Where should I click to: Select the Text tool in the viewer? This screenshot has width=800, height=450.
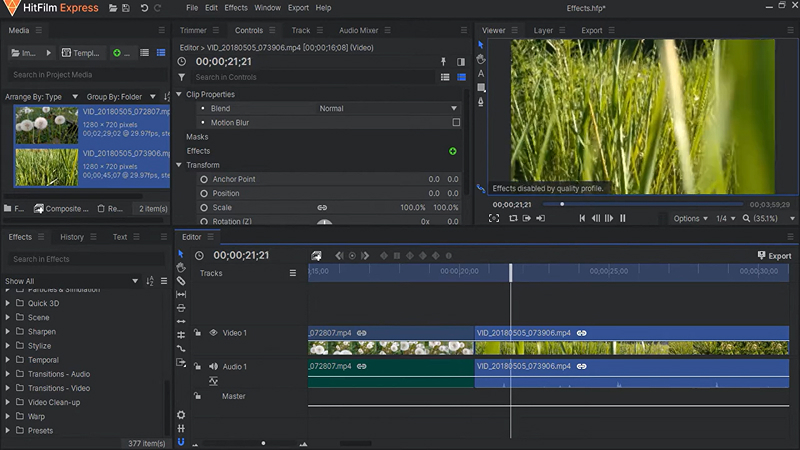[x=481, y=73]
